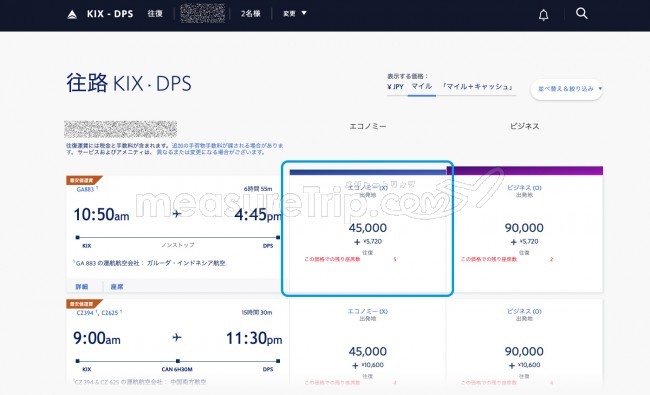Click the airplane icon on CZ394 flight

click(x=177, y=337)
